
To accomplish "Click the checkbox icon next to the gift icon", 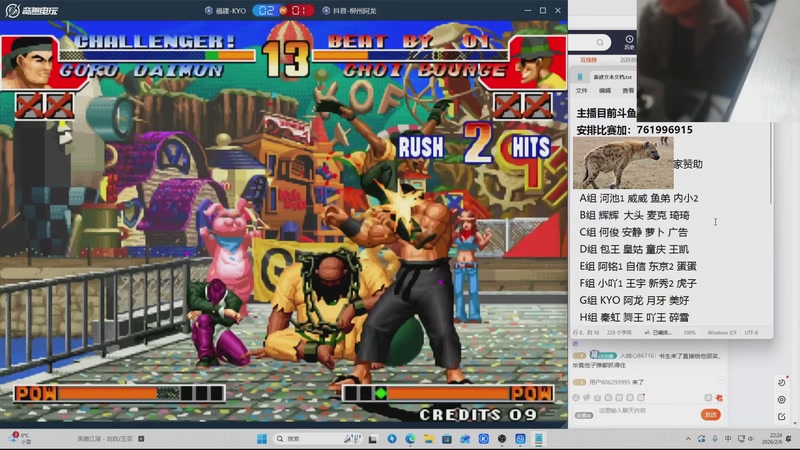I will pyautogui.click(x=708, y=397).
